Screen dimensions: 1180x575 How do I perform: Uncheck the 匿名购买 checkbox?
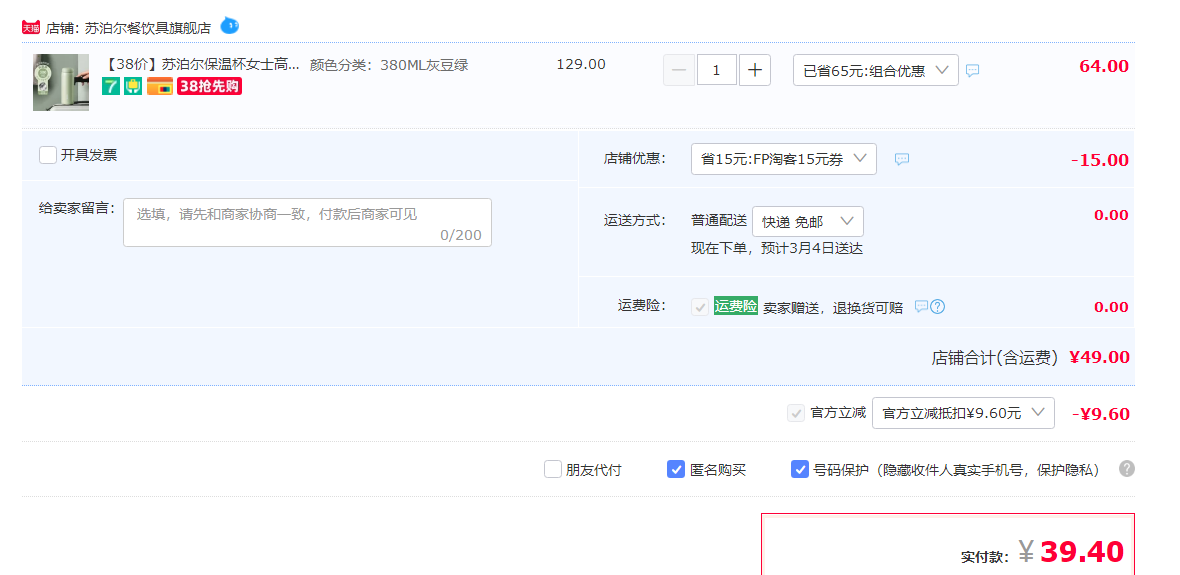[676, 470]
